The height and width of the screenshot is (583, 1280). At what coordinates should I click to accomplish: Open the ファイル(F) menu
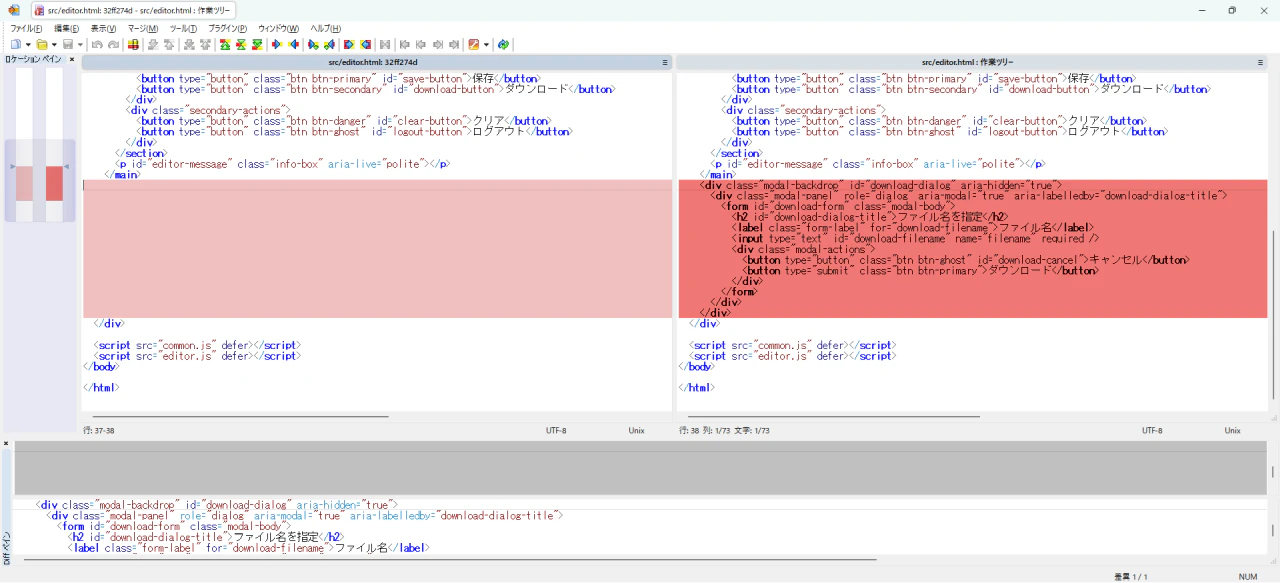26,28
